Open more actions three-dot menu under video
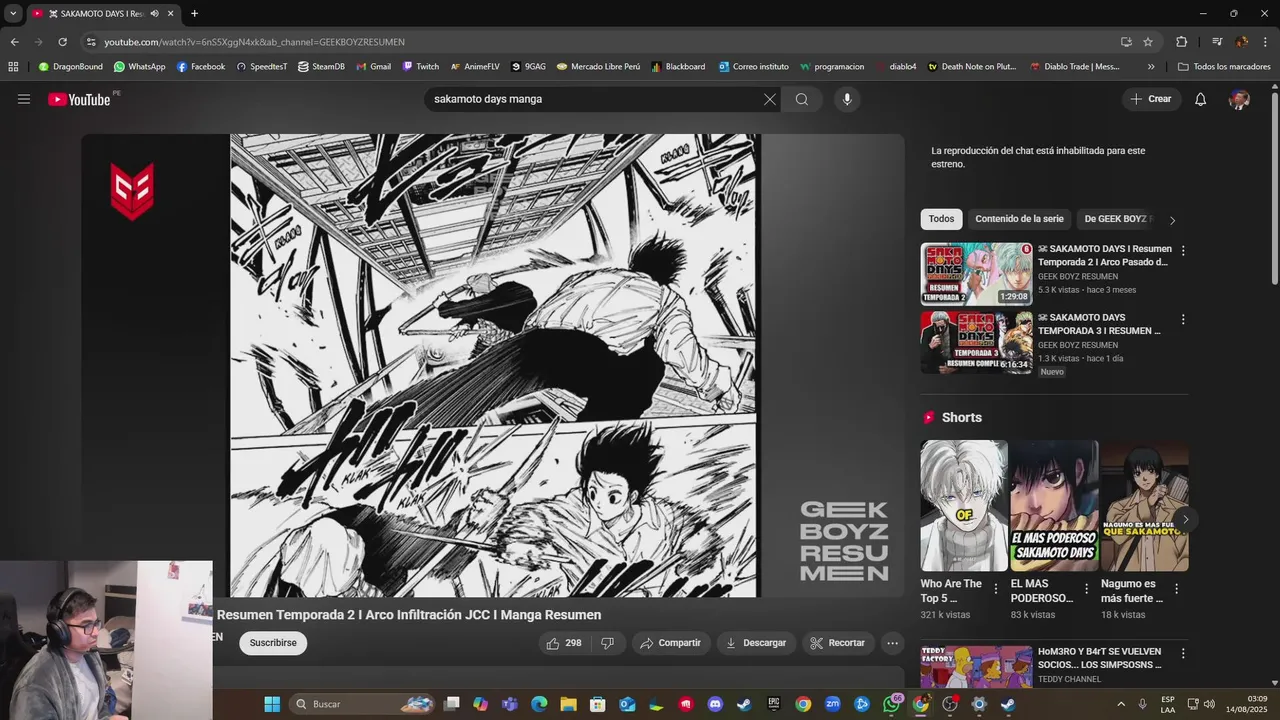 [x=893, y=643]
